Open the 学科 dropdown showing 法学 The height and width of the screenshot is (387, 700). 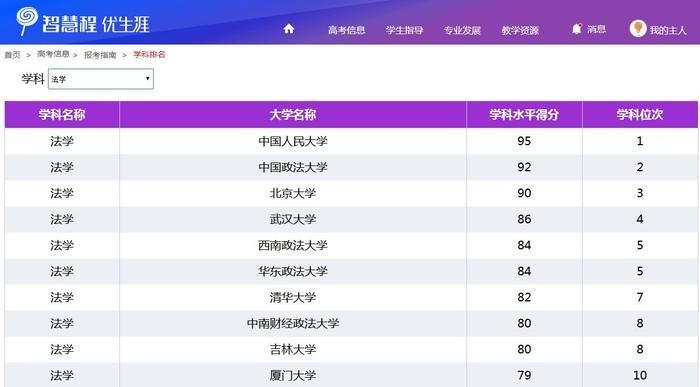pos(101,79)
